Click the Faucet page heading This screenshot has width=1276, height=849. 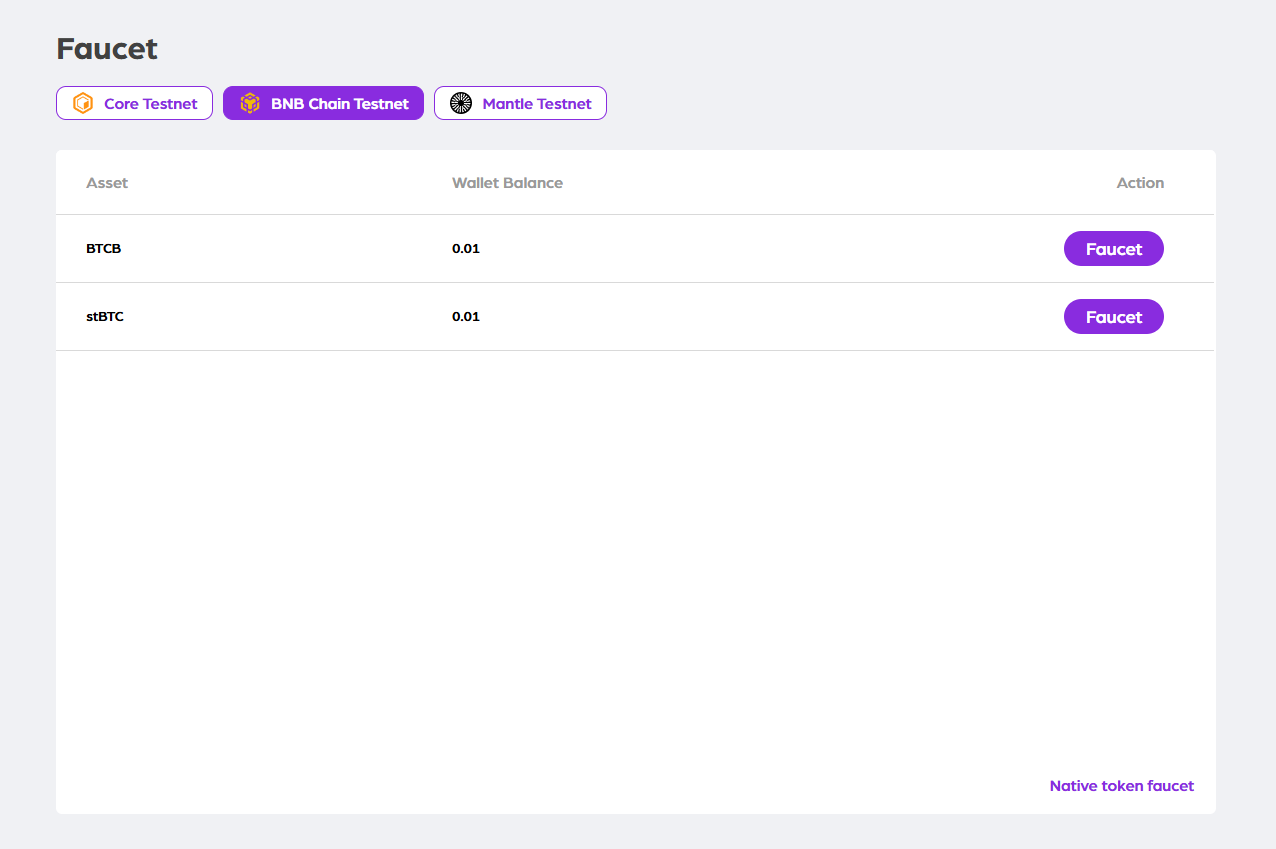point(107,49)
